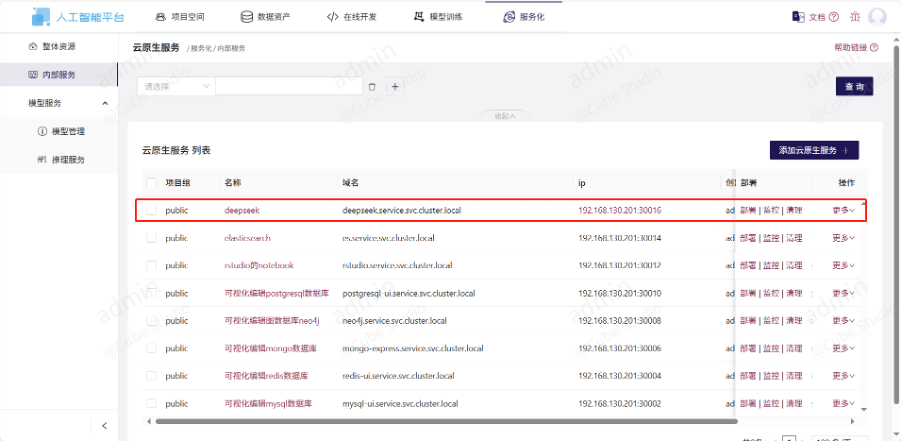Open the 数据资产 top menu
This screenshot has width=902, height=442.
tap(266, 17)
